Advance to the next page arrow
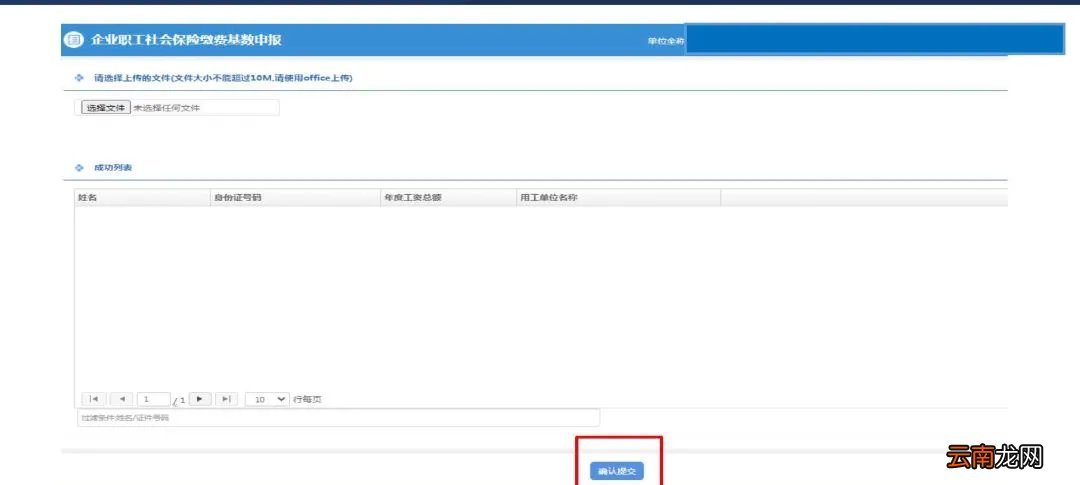 (200, 399)
